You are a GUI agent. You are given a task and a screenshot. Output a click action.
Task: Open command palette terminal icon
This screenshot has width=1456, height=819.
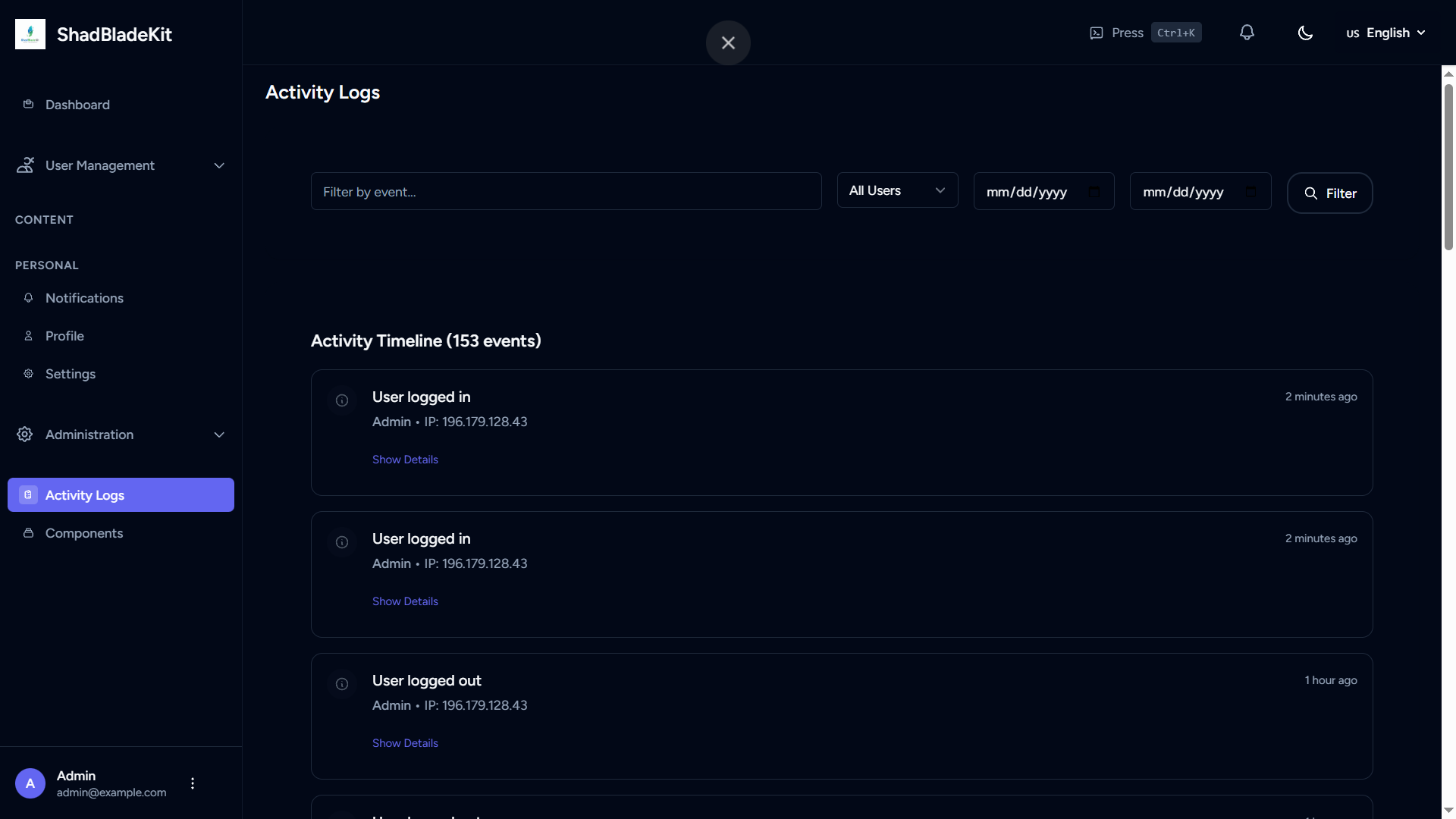[x=1097, y=33]
